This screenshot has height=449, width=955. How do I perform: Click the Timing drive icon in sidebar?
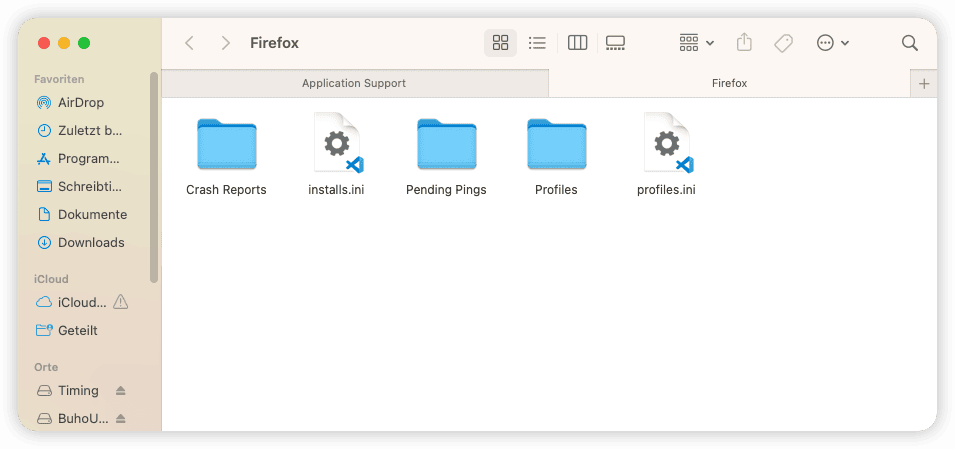pyautogui.click(x=44, y=391)
